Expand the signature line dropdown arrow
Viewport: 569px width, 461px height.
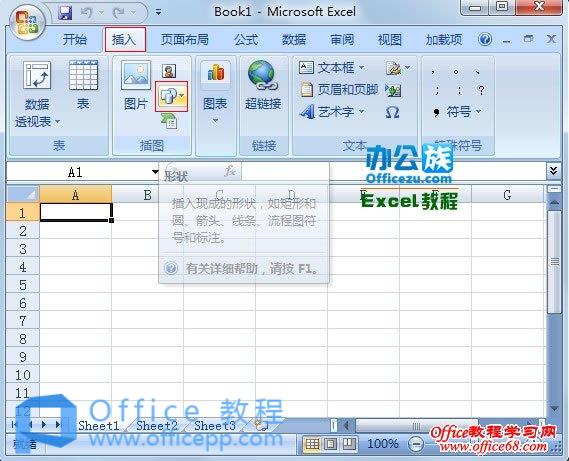[408, 68]
